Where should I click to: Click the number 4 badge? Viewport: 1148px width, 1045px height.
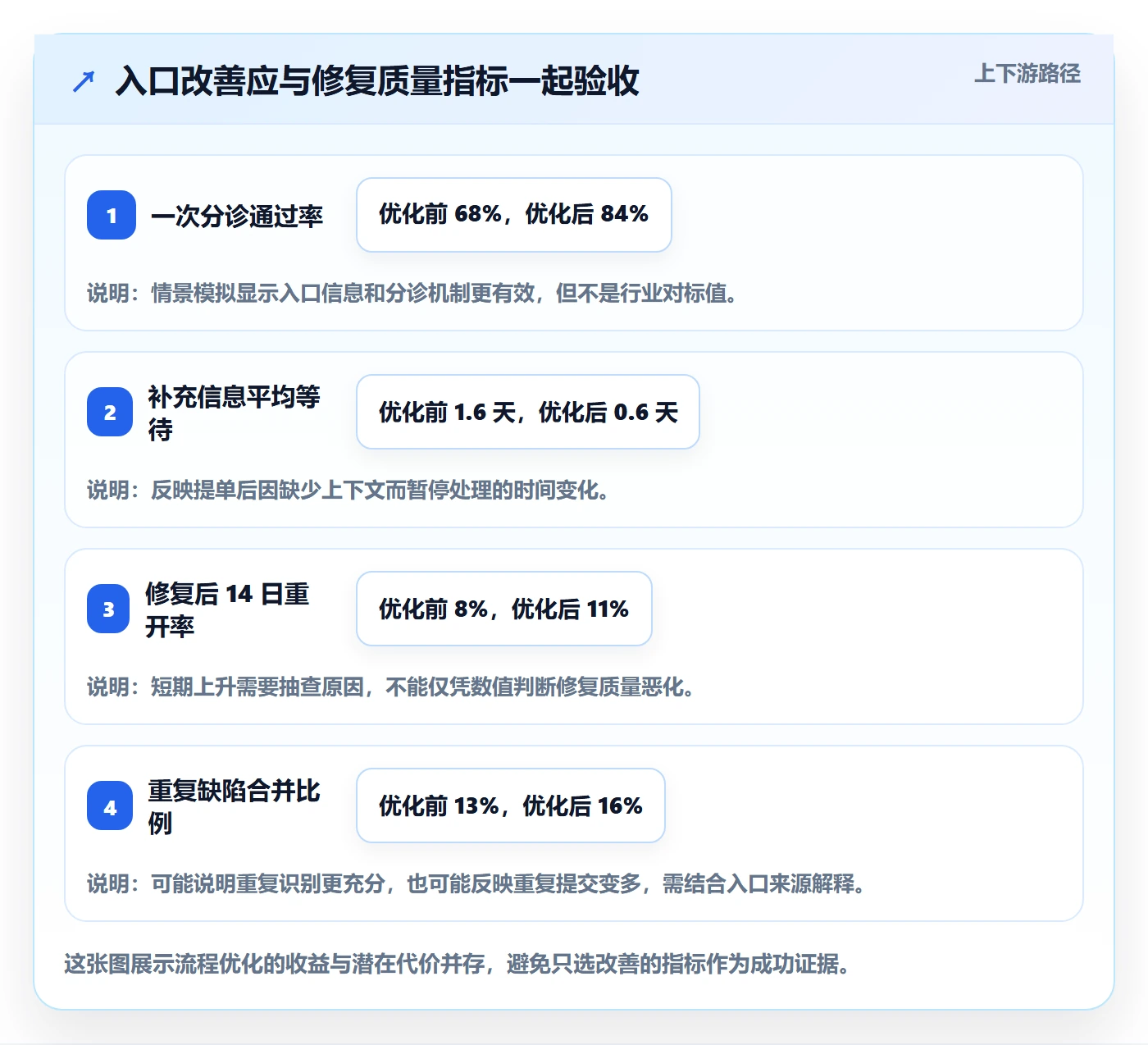point(110,805)
